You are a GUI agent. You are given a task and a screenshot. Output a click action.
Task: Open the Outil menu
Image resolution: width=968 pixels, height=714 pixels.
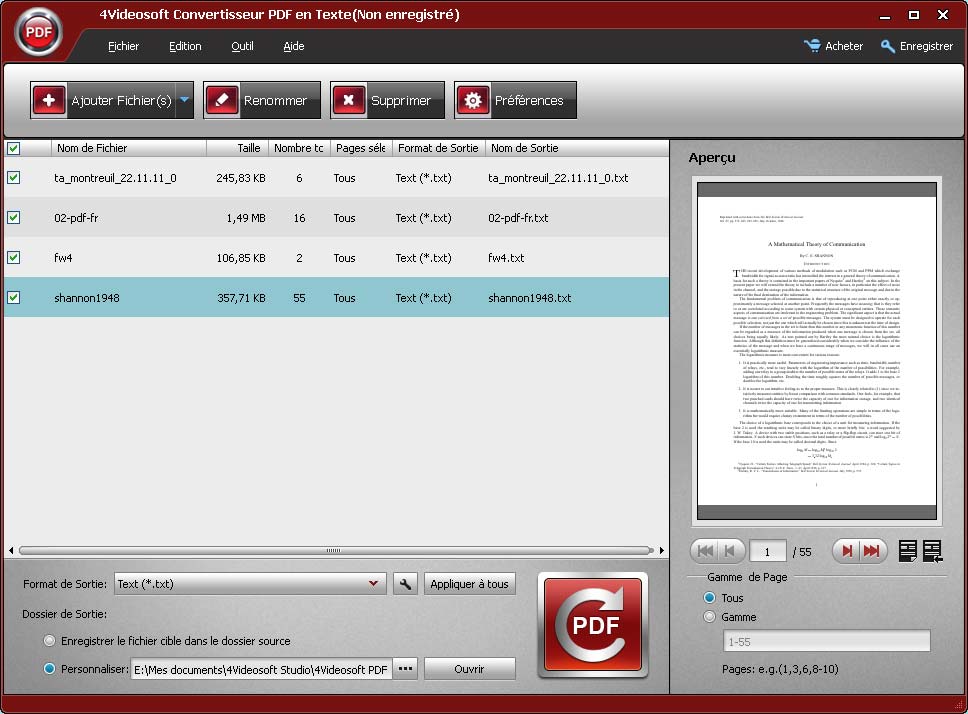(242, 46)
